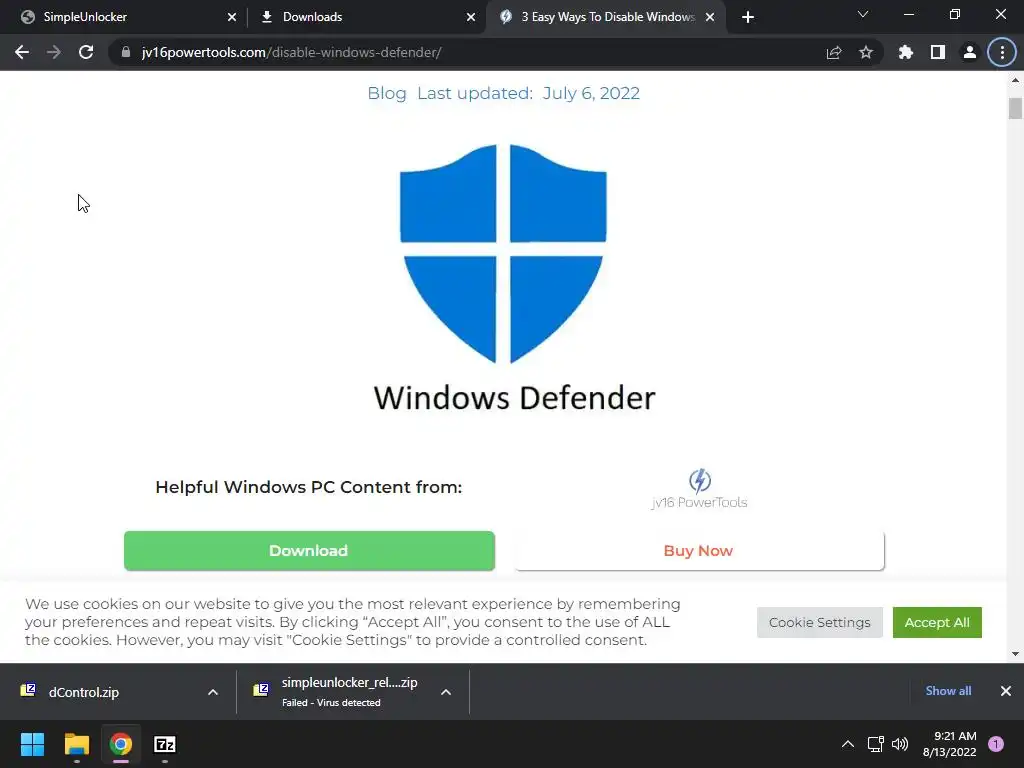Open notification center badge
Viewport: 1024px width, 768px height.
996,744
